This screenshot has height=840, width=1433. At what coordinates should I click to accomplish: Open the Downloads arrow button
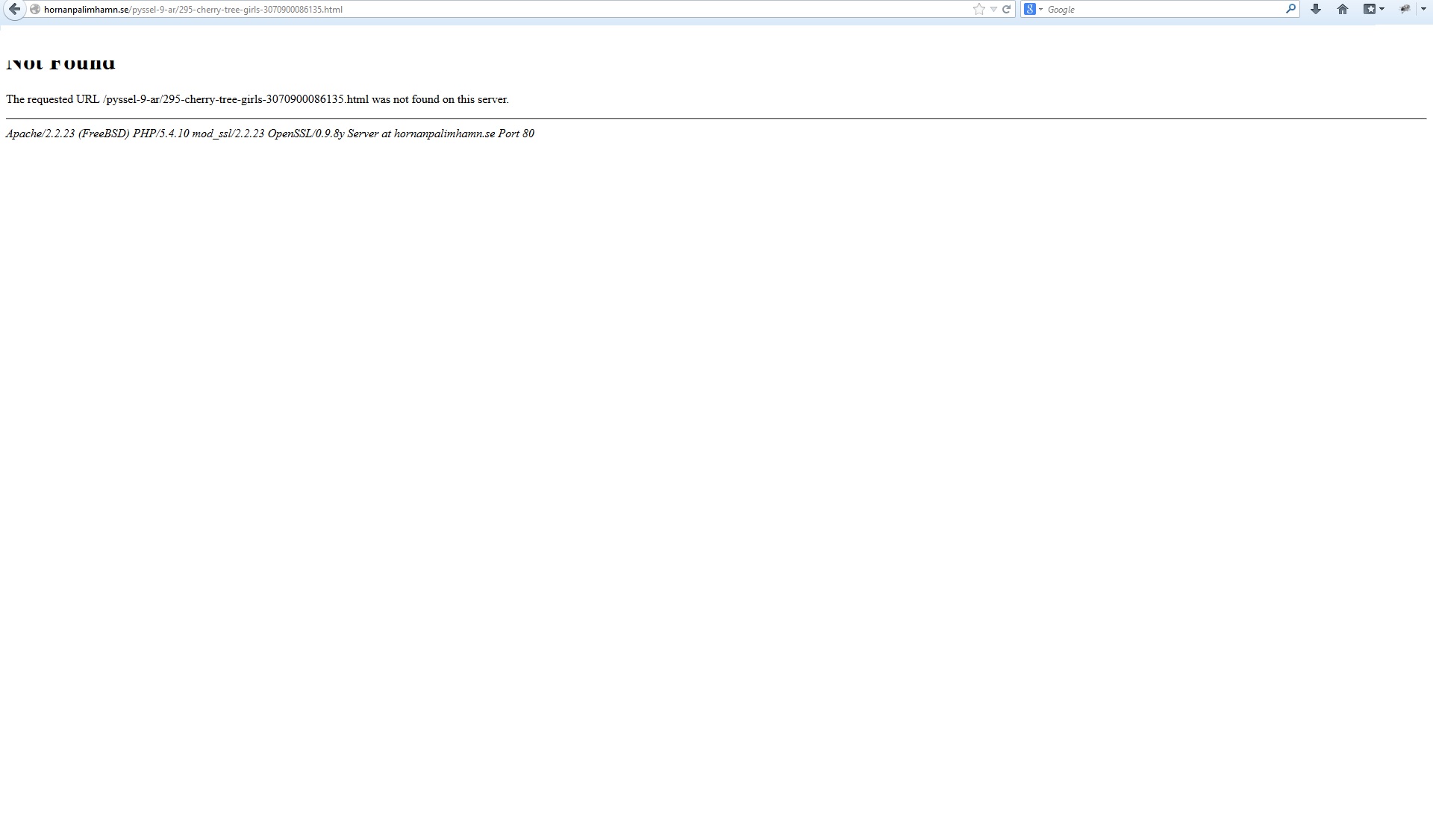(x=1316, y=10)
